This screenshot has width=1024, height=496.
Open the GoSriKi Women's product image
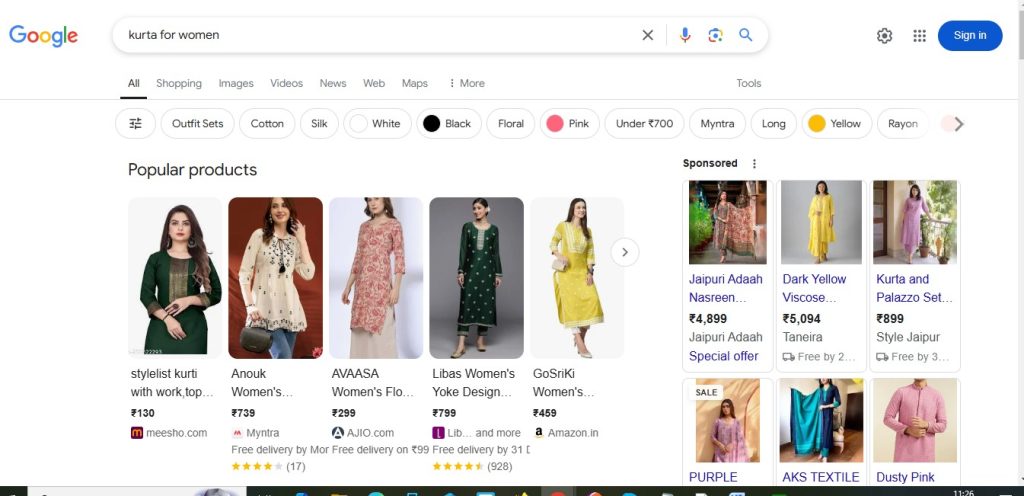click(x=577, y=277)
